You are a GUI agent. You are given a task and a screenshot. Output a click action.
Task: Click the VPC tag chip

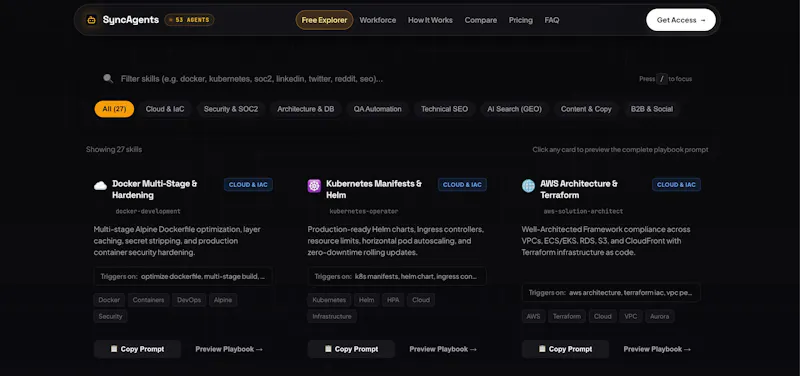click(631, 316)
